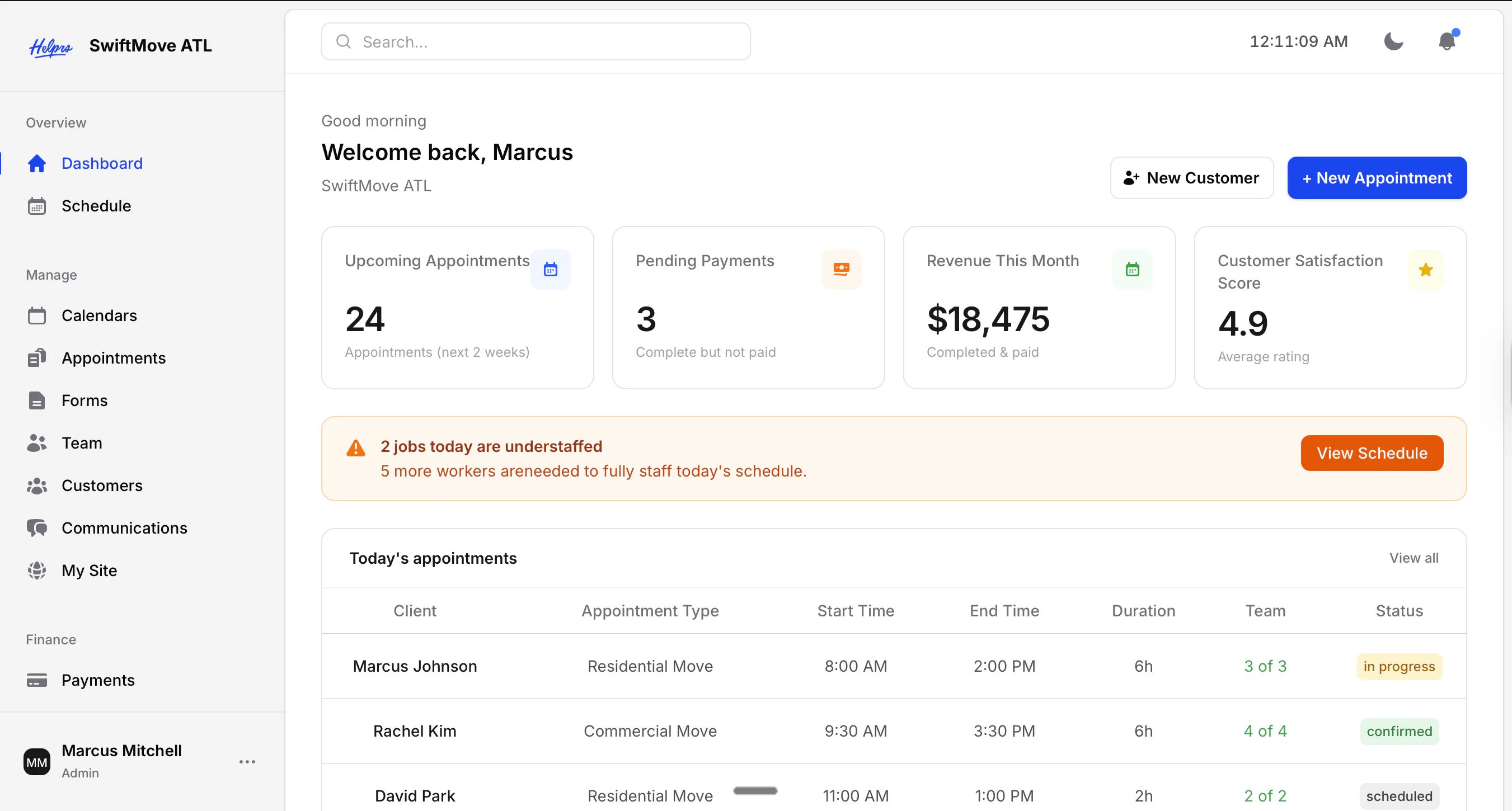The image size is (1512, 811).
Task: Click the Calendars sidebar icon
Action: pyautogui.click(x=37, y=315)
